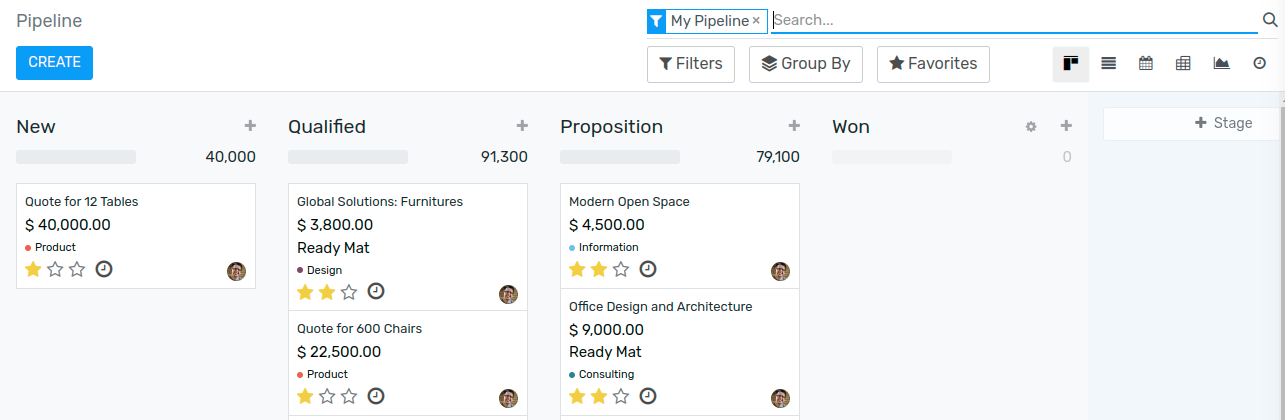Open Office Design and Architecture card
This screenshot has height=420, width=1285.
(680, 352)
